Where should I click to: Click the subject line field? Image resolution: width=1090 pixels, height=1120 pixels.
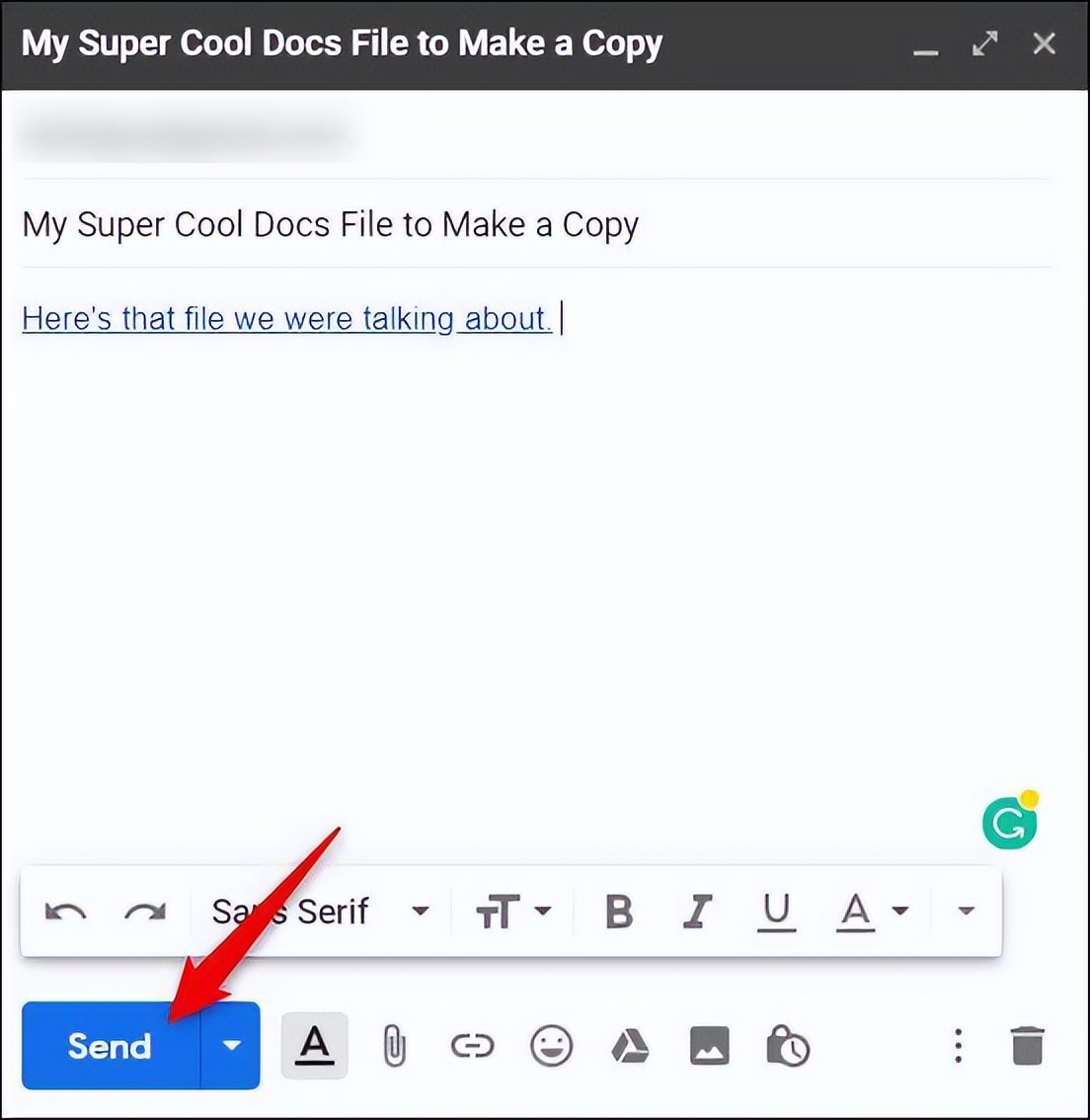536,224
